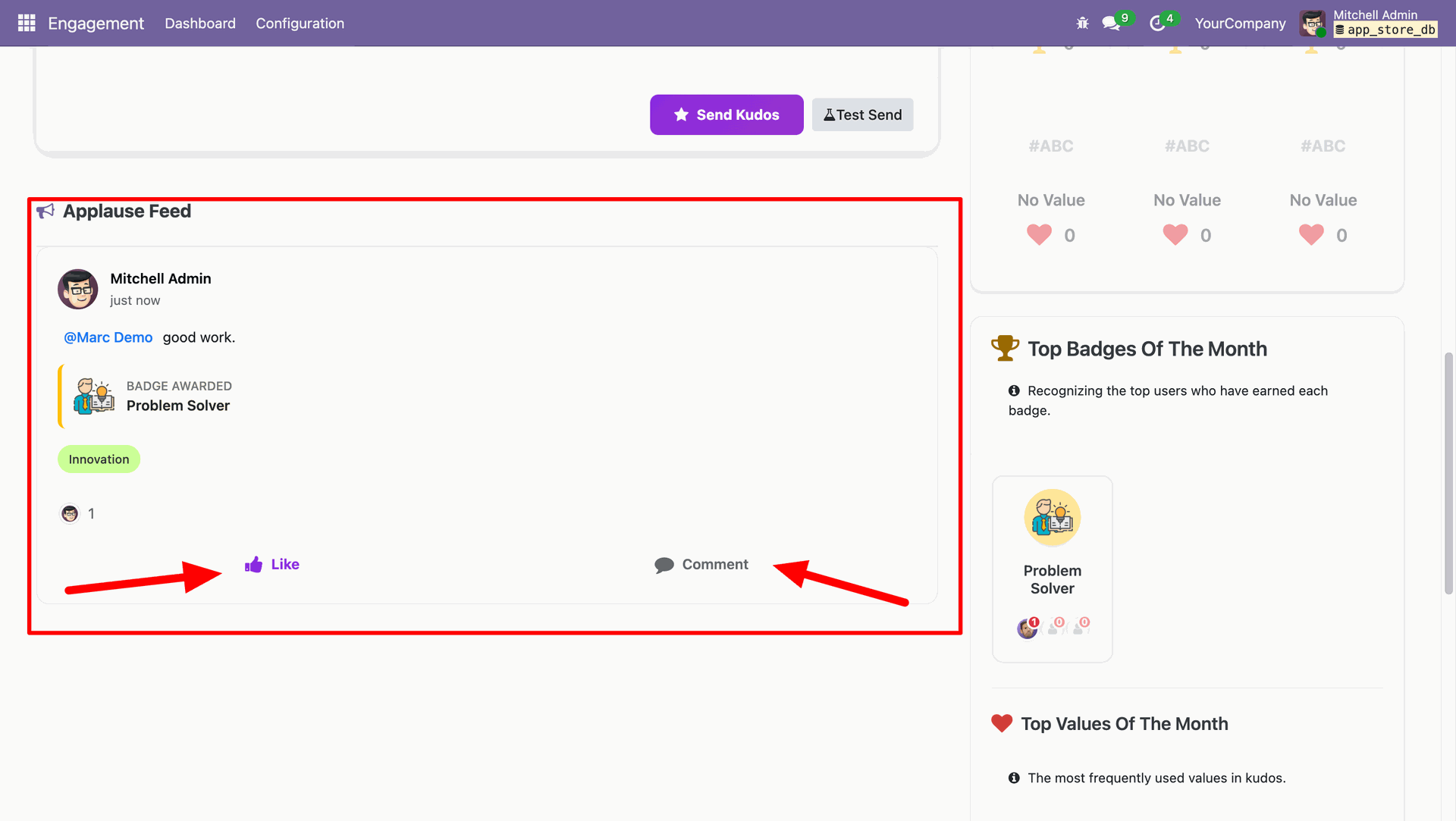This screenshot has height=821, width=1456.
Task: Click the Engagement app title
Action: point(96,24)
